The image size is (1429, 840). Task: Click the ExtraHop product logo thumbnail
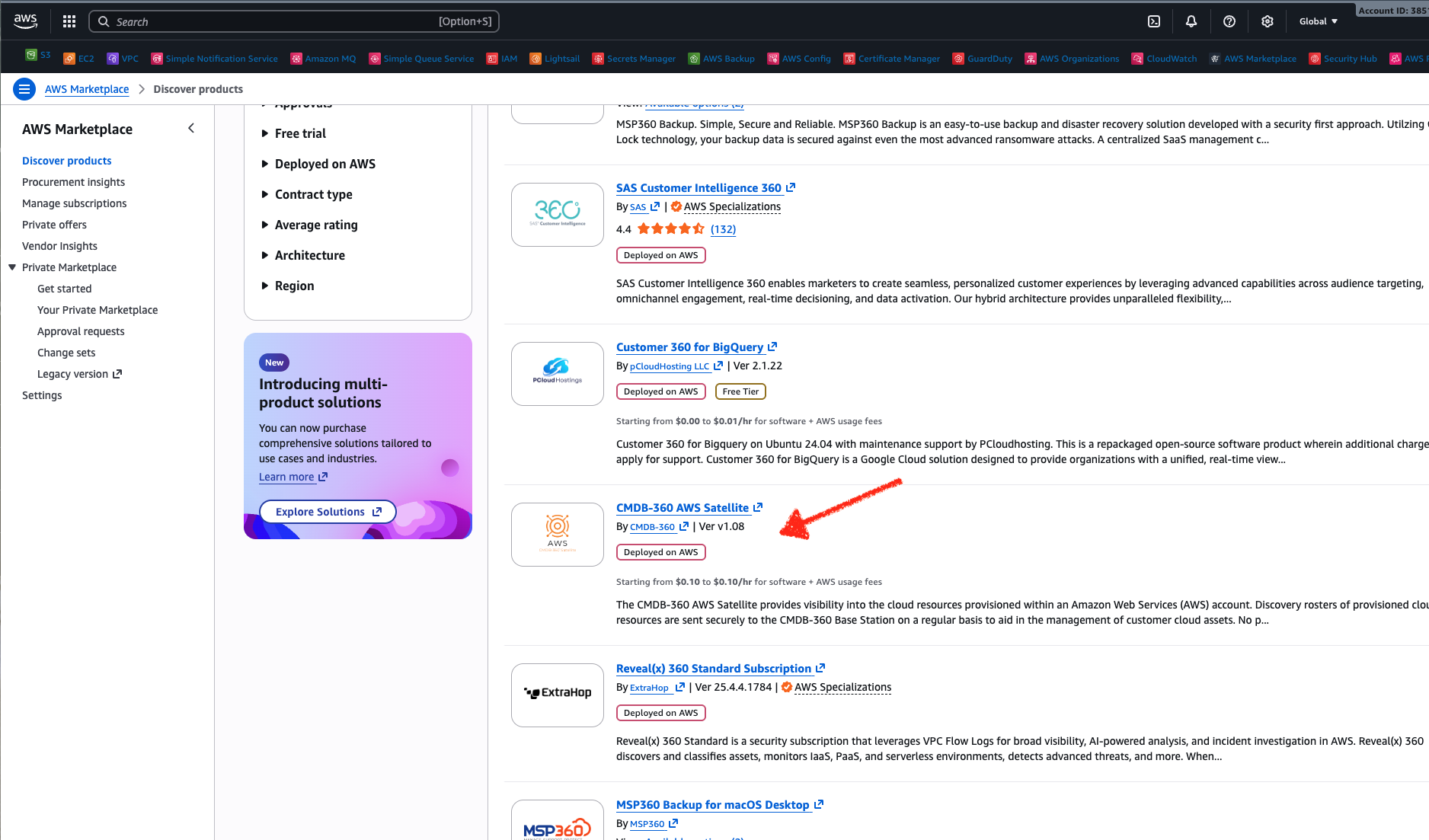click(x=558, y=695)
